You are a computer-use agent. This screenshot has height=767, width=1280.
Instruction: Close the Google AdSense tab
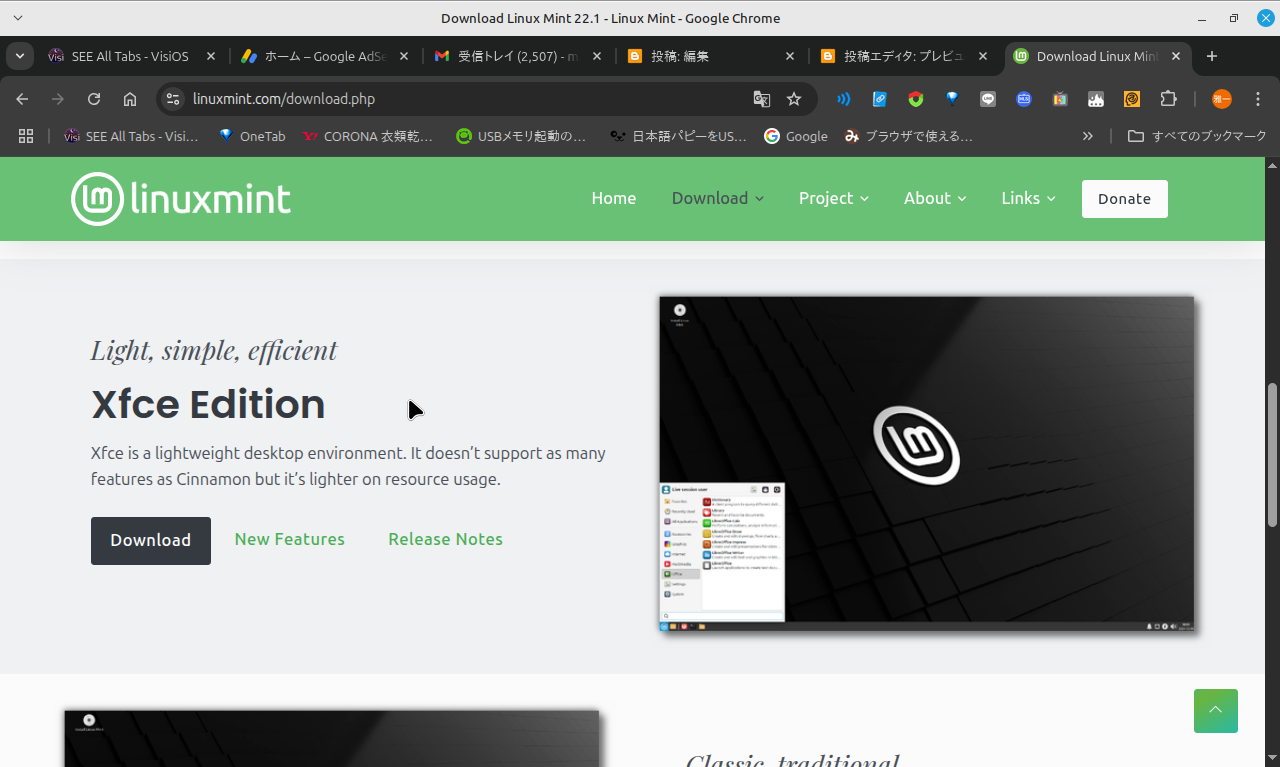coord(404,56)
